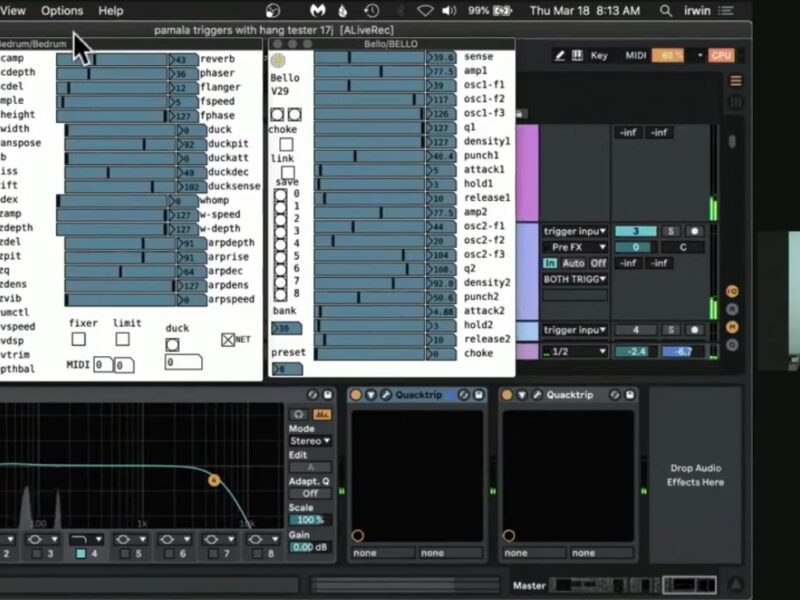Click the Quacktrip device wrench icon

(x=385, y=395)
